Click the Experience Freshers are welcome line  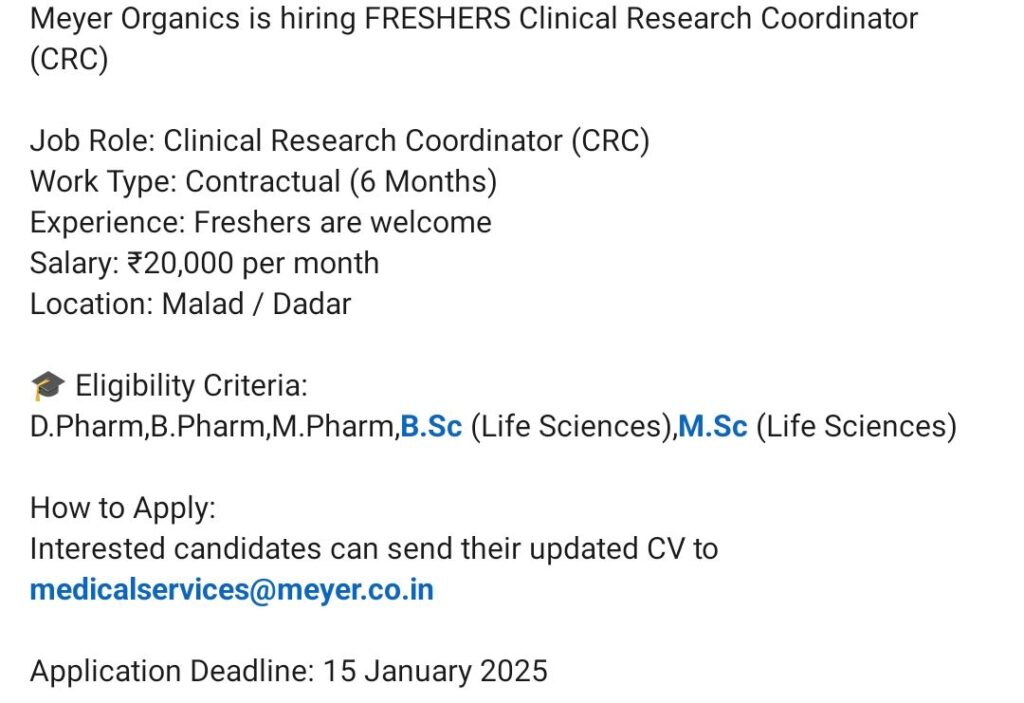point(260,222)
